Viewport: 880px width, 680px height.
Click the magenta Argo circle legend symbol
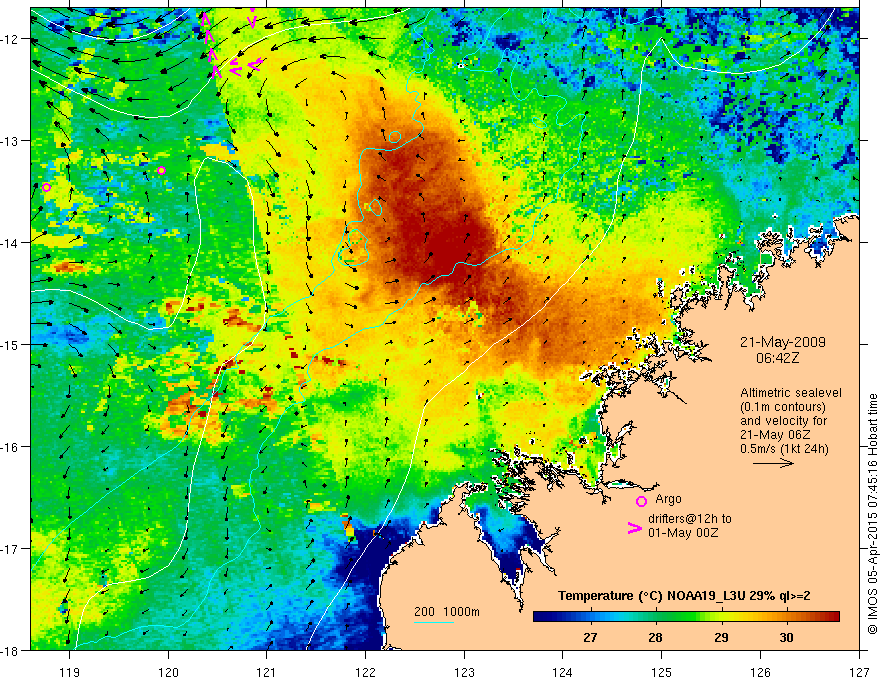click(641, 501)
